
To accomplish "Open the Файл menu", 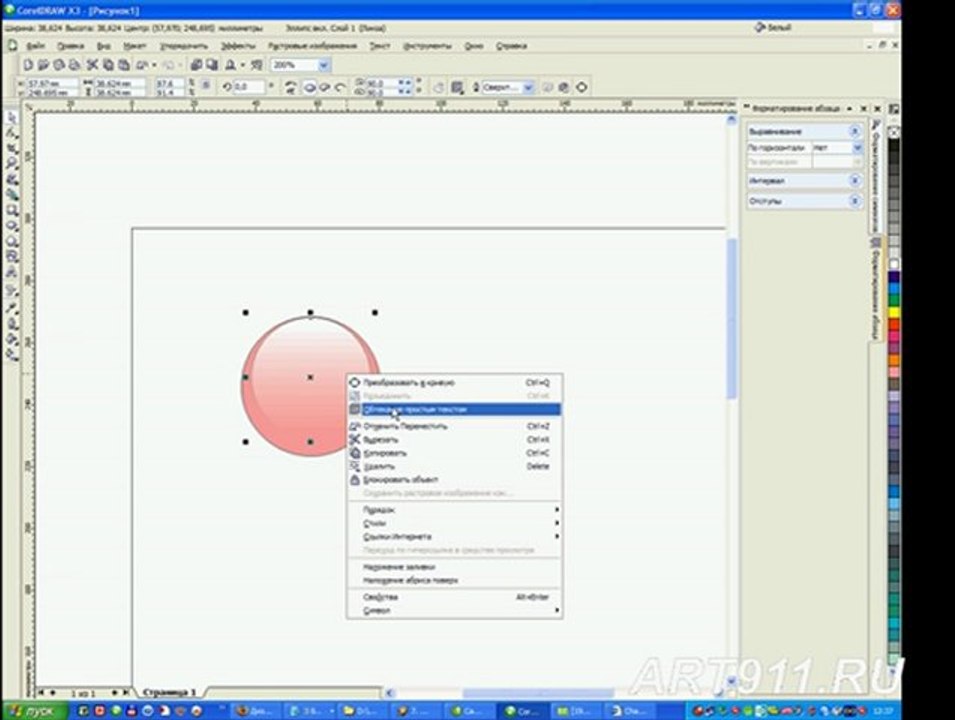I will pyautogui.click(x=35, y=46).
